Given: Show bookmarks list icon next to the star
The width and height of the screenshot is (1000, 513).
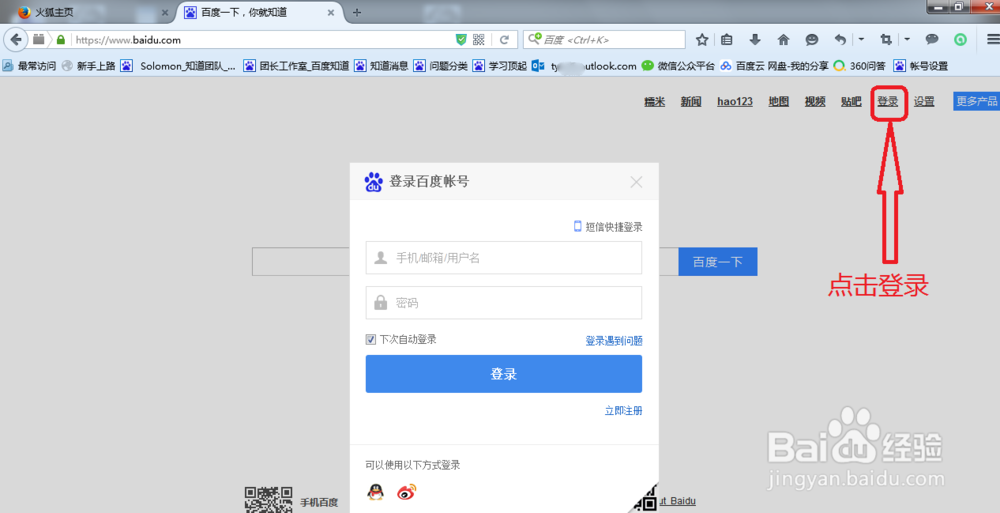Looking at the screenshot, I should [x=727, y=40].
